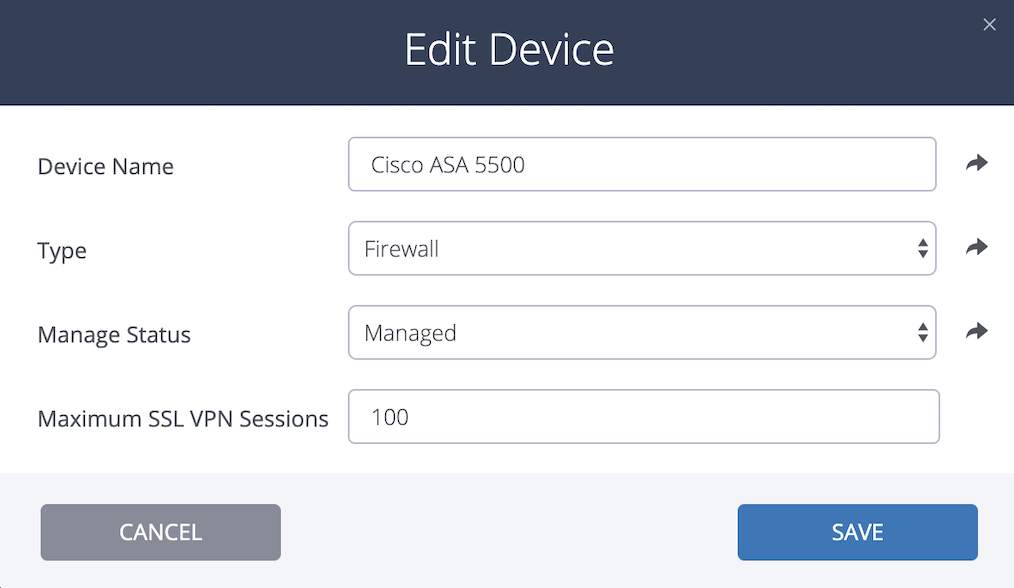Click the arrow icon beside Device Name
The image size is (1014, 588).
(976, 163)
